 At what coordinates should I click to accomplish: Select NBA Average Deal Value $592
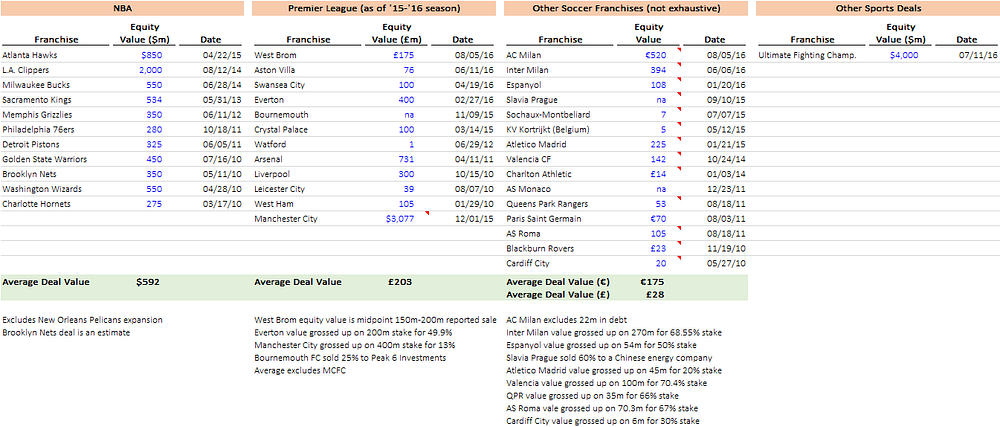[148, 282]
